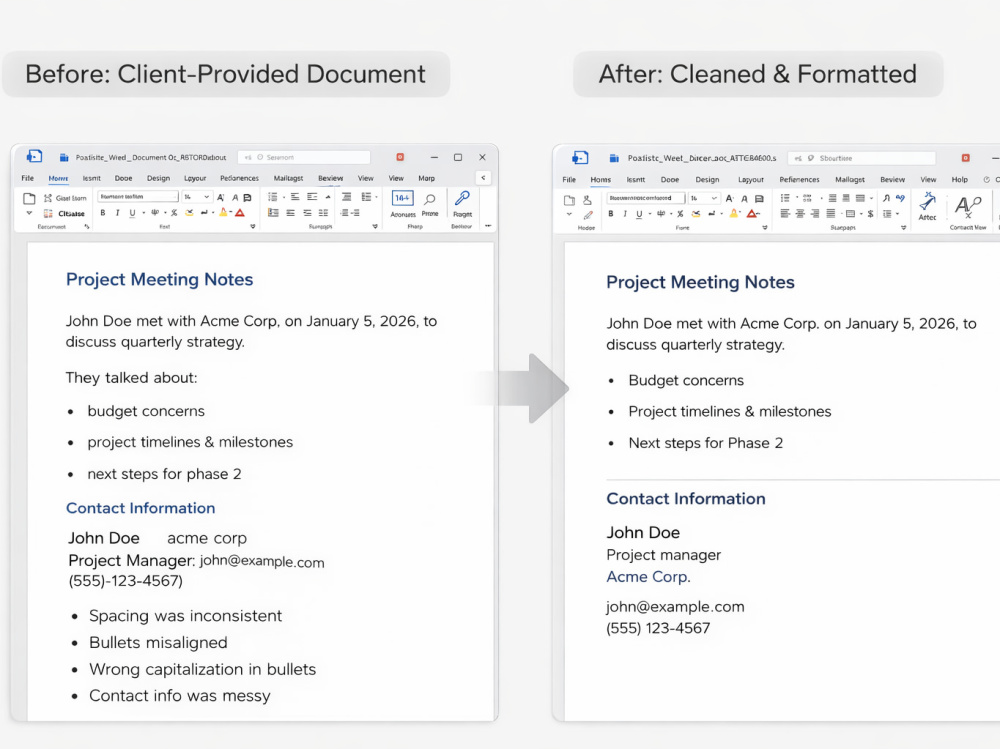Click the magnifier Find icon in Before window
The width and height of the screenshot is (1000, 749).
click(430, 200)
